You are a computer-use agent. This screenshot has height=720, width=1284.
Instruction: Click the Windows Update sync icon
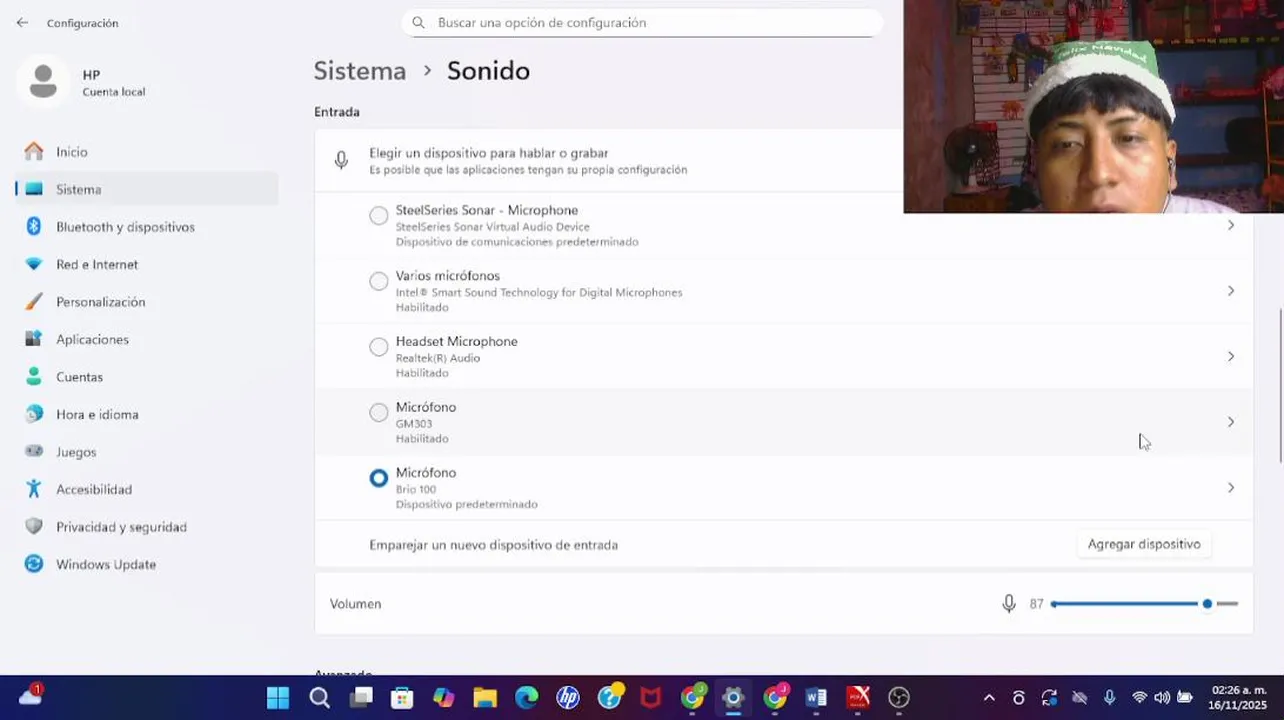[x=34, y=564]
